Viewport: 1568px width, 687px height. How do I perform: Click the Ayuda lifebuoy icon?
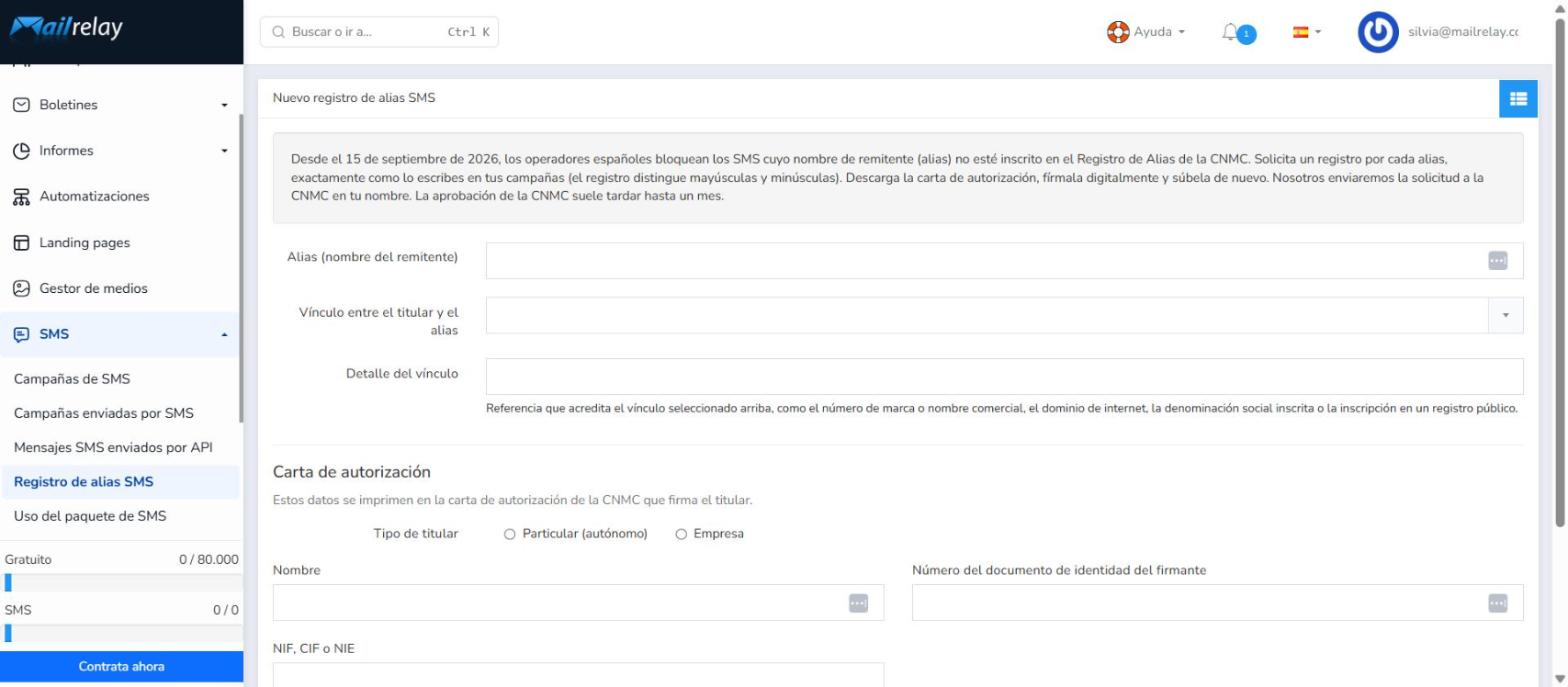(1118, 32)
